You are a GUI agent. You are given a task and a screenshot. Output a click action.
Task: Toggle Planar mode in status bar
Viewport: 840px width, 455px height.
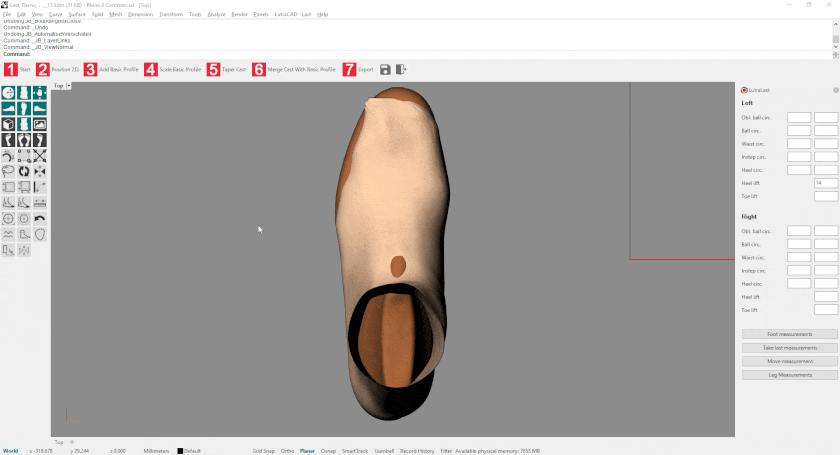click(x=308, y=451)
